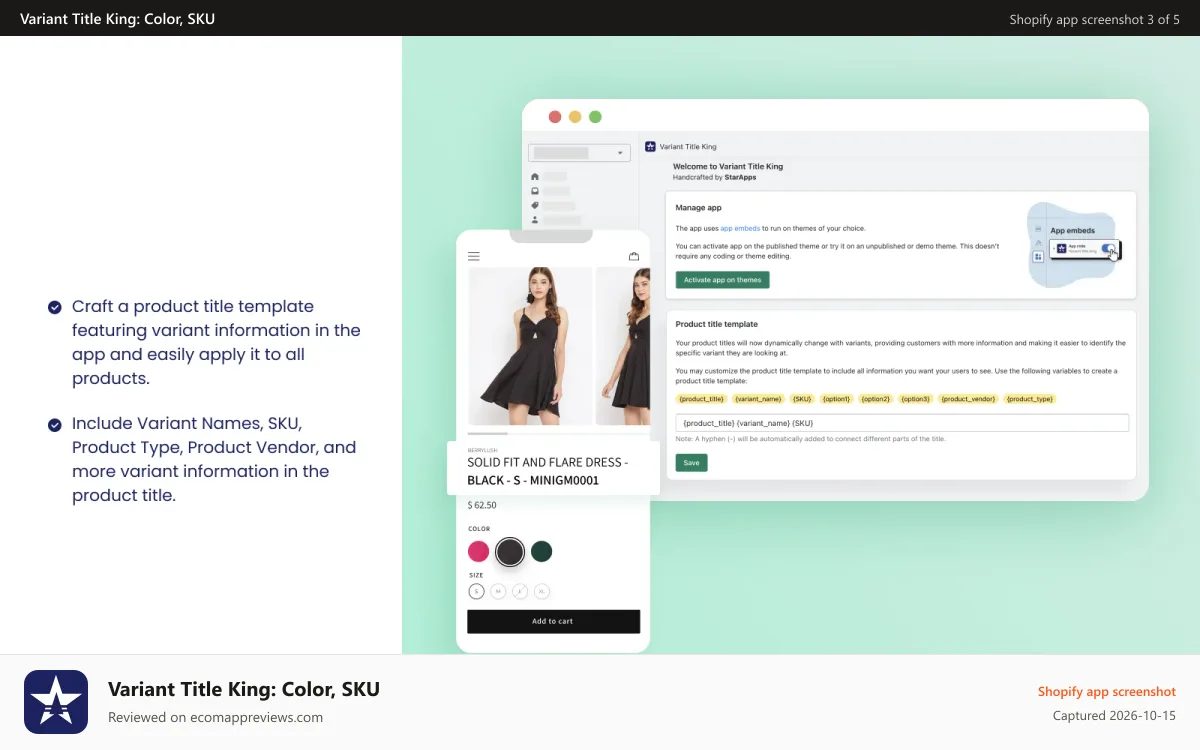
Task: Click the Variant Title King app header label
Action: pyautogui.click(x=688, y=147)
